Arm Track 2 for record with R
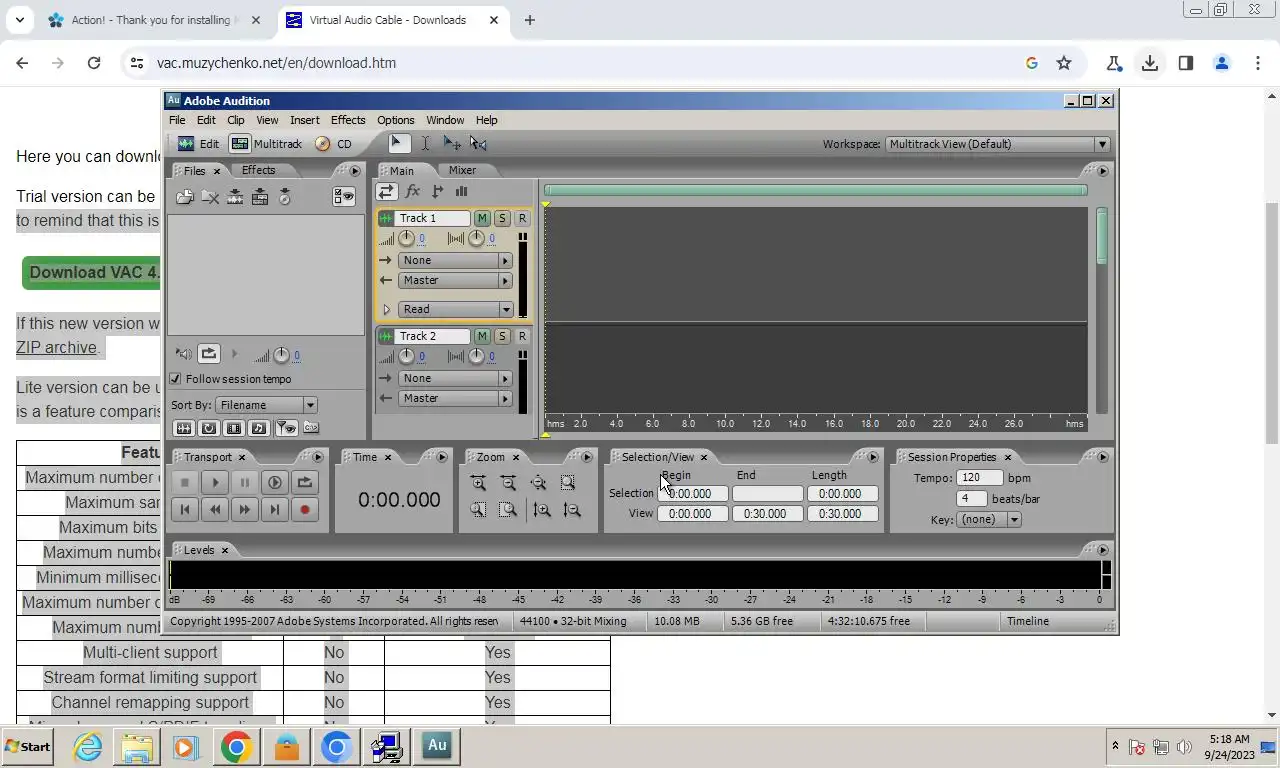 (522, 336)
